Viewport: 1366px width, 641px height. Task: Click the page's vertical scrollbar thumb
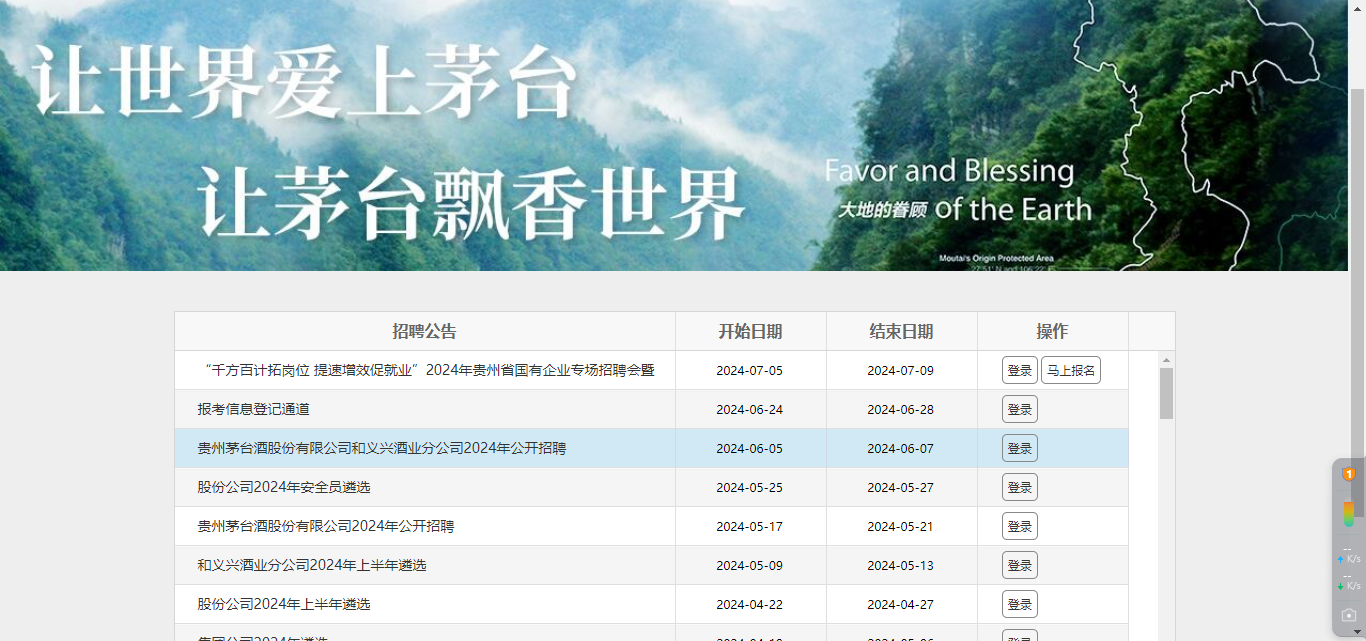pyautogui.click(x=1357, y=302)
